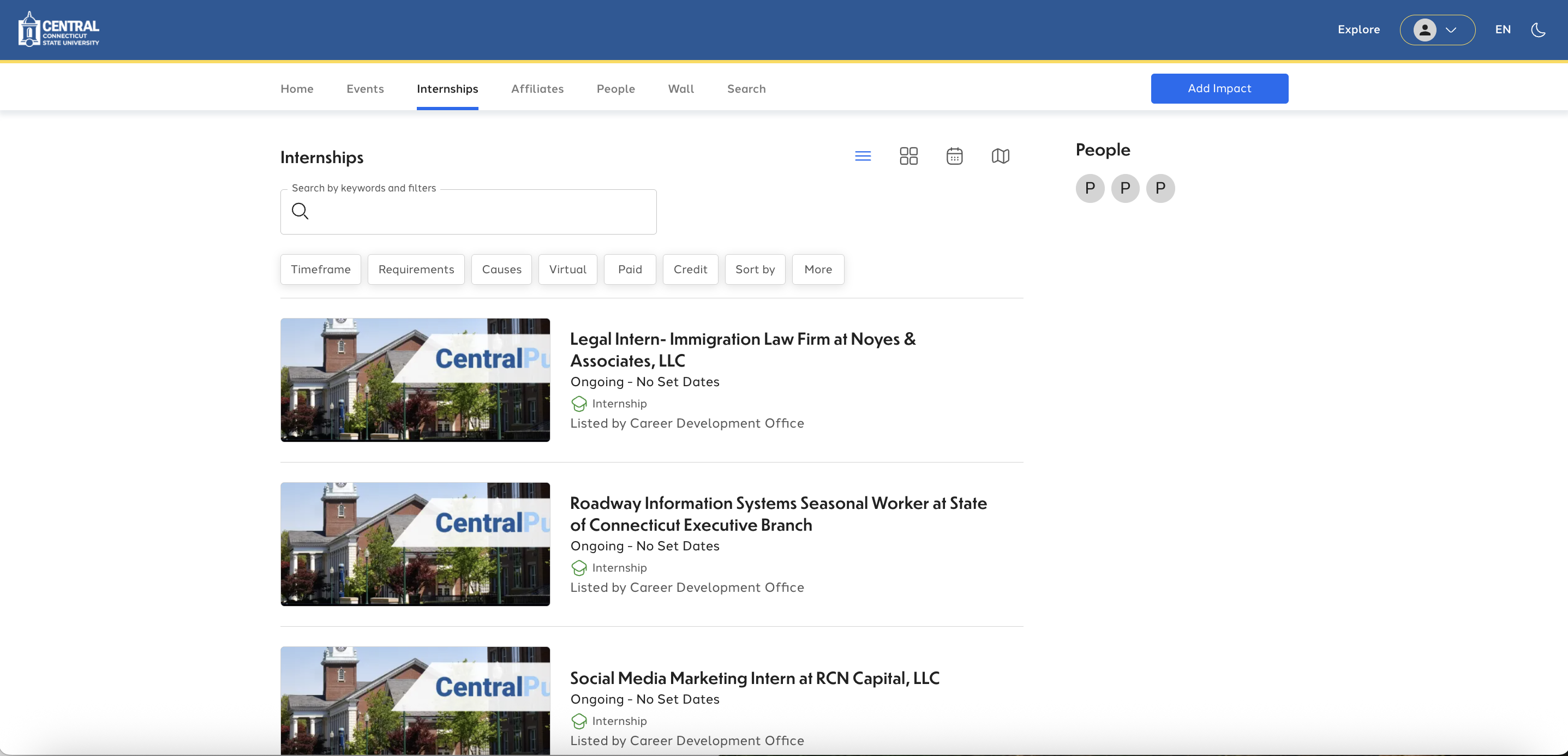The height and width of the screenshot is (756, 1568).
Task: Click the People sidebar heading
Action: [1103, 150]
